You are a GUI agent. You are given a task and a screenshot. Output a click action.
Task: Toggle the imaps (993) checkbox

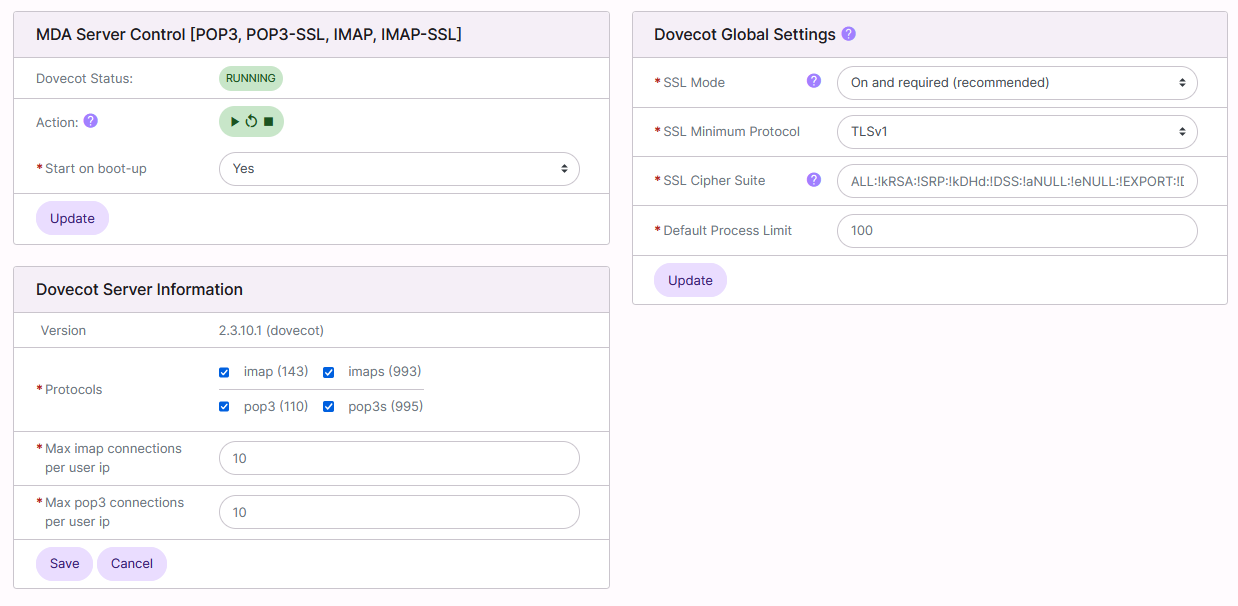(x=329, y=372)
